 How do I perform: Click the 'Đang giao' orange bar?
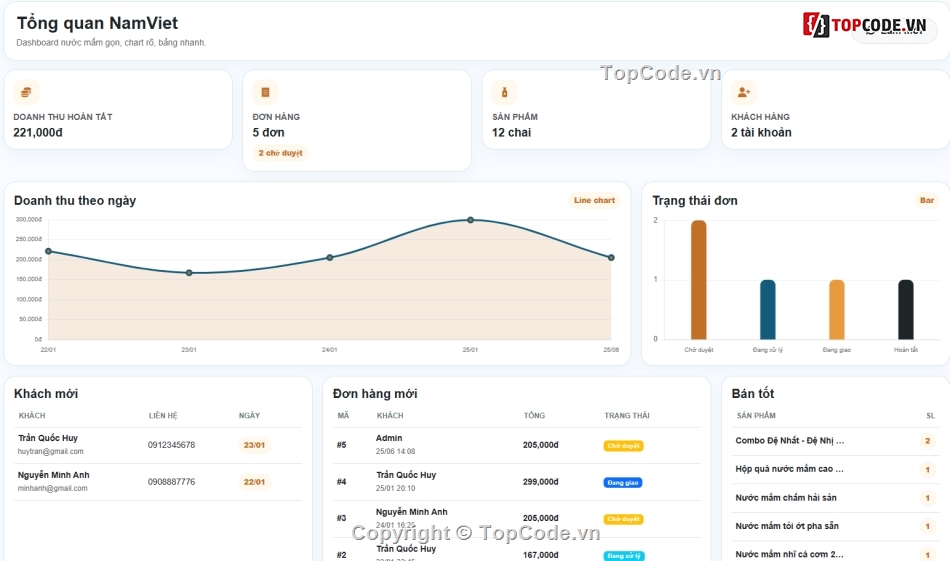click(x=837, y=310)
